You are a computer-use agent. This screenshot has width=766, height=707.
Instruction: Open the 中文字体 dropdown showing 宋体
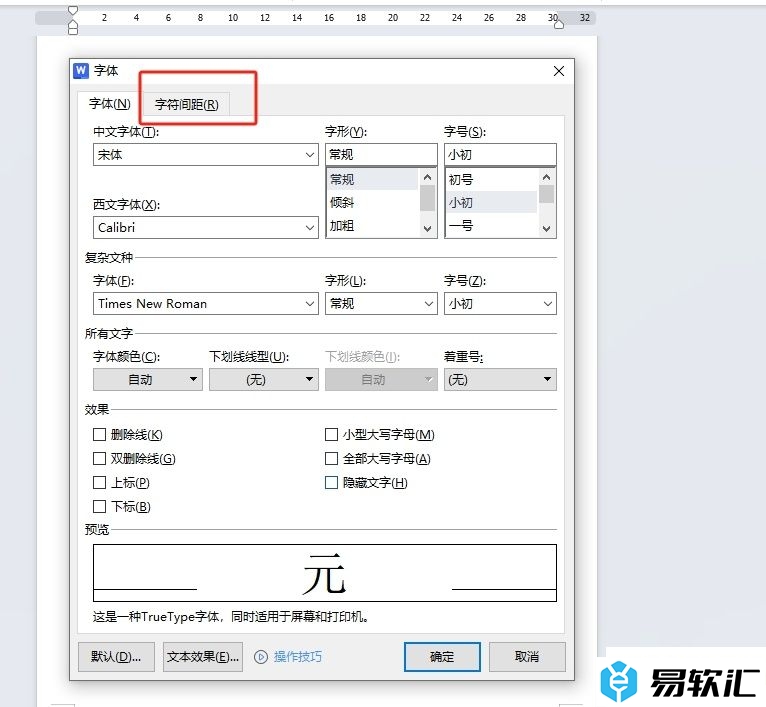[x=206, y=155]
